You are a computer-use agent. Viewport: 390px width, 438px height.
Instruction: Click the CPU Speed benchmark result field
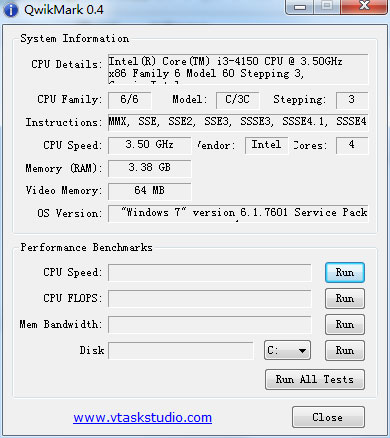(210, 273)
